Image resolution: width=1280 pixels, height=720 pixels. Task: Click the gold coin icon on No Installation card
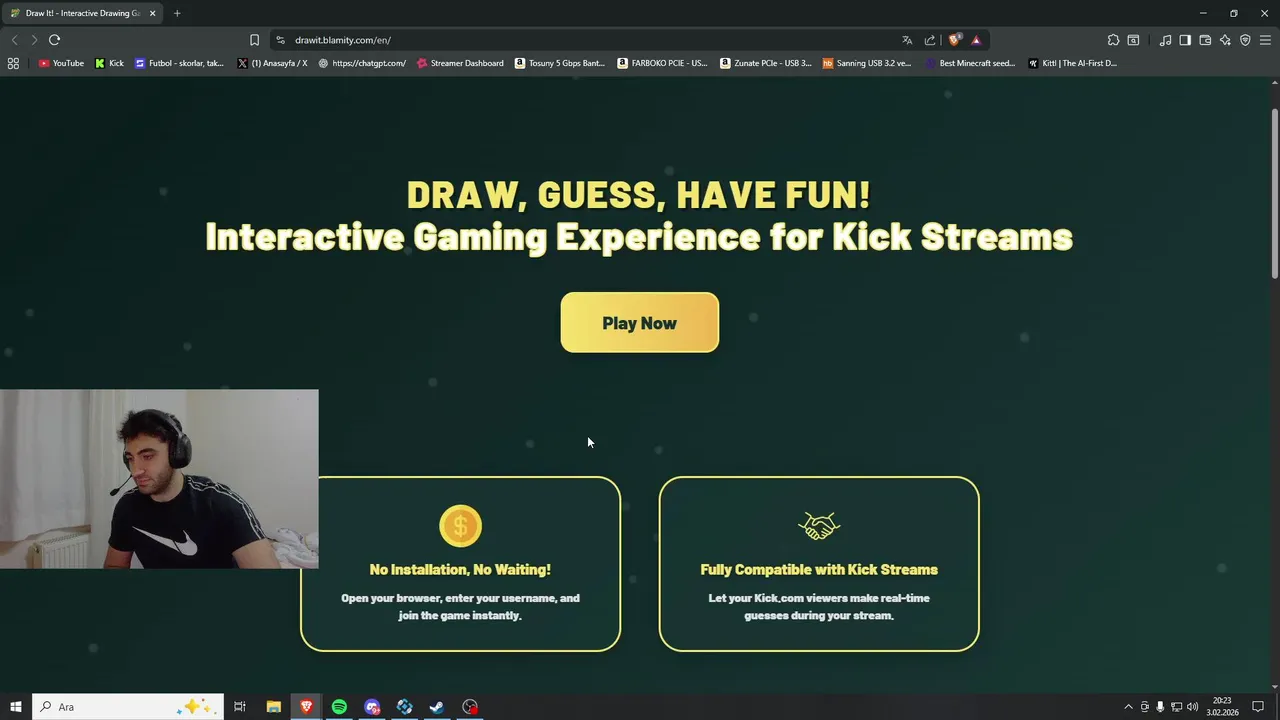[460, 526]
